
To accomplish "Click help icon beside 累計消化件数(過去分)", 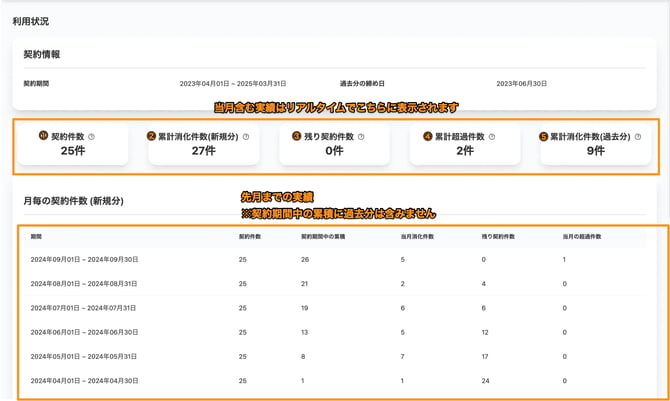I will click(638, 137).
